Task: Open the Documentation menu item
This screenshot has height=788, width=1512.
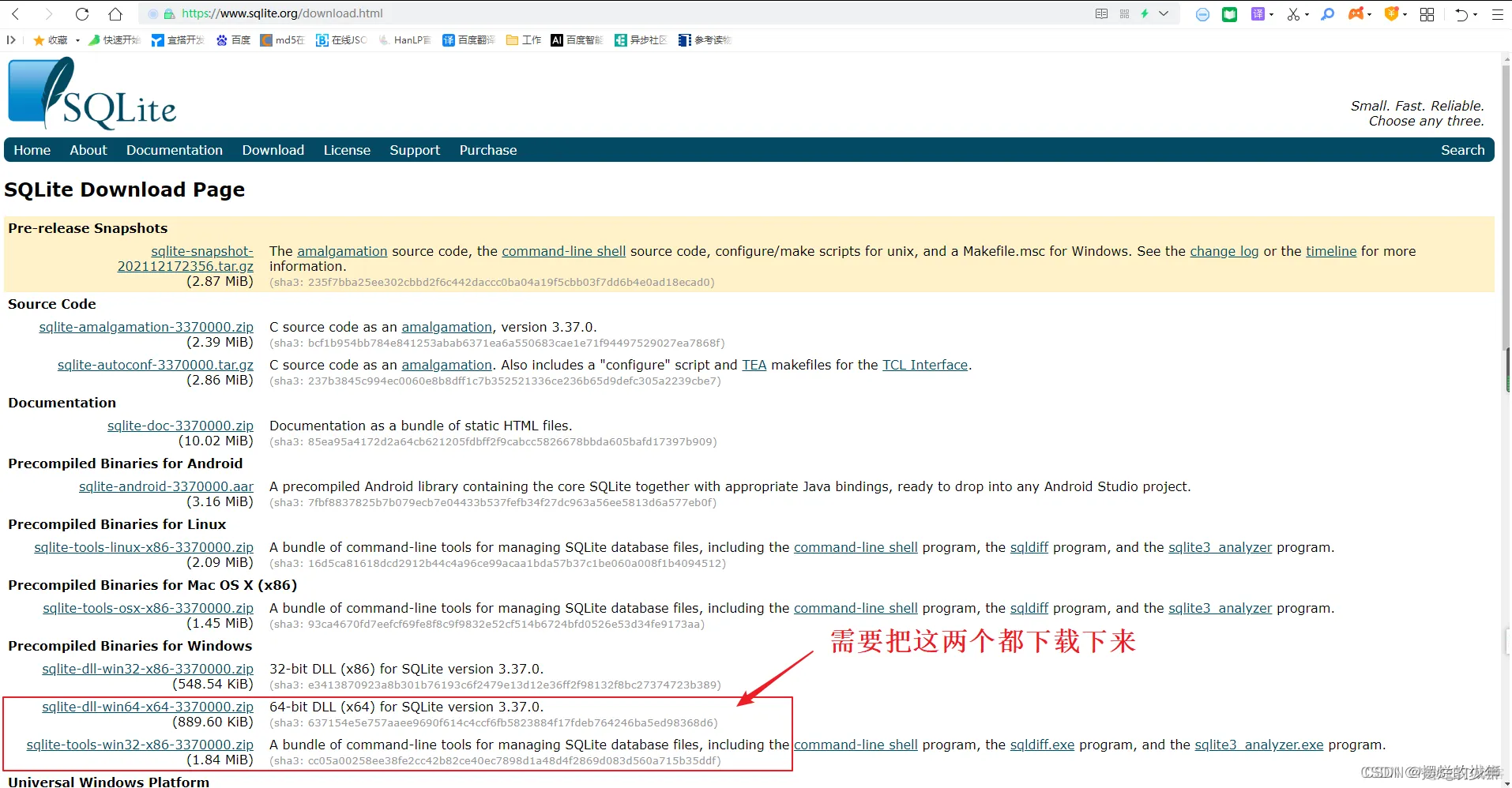Action: 175,150
